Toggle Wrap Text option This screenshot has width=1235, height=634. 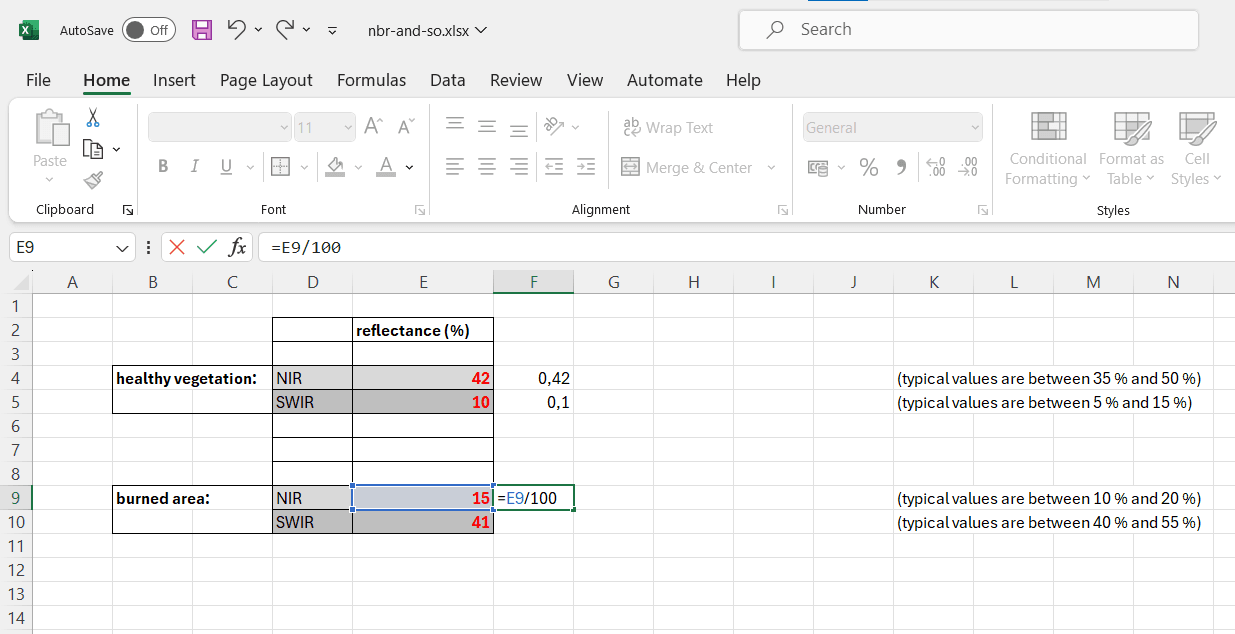click(668, 128)
